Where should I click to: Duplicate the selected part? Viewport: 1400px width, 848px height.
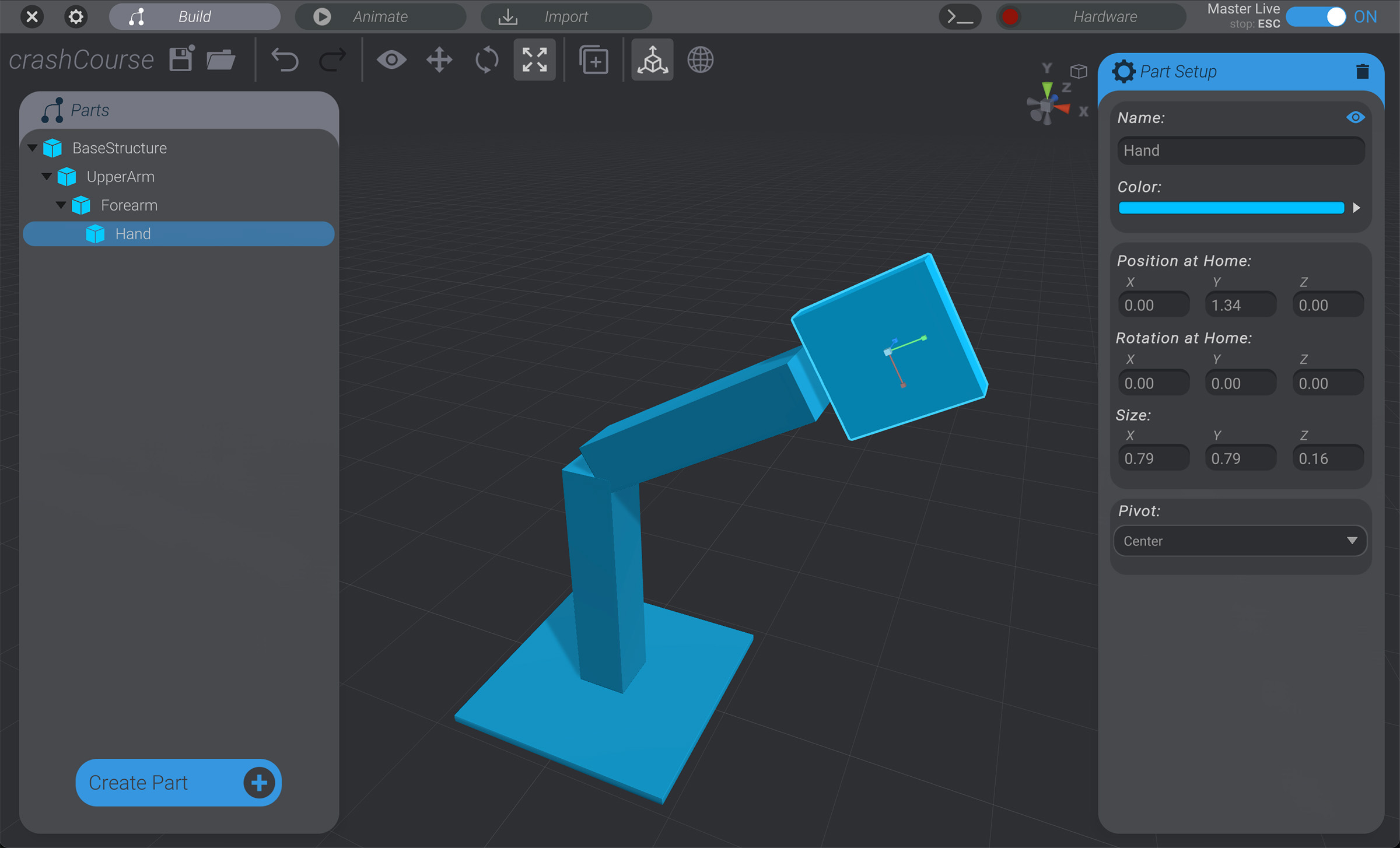594,59
